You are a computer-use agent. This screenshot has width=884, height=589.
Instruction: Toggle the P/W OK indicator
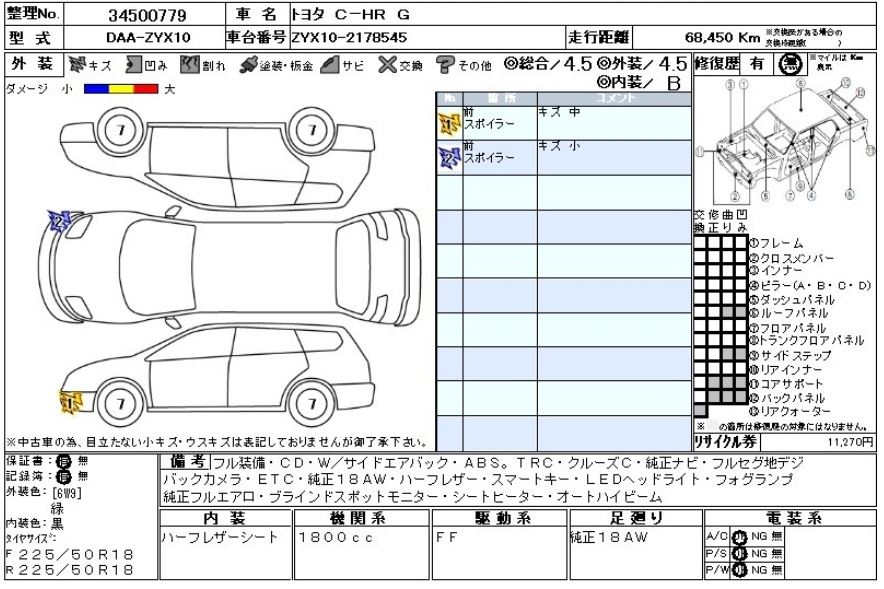click(740, 569)
